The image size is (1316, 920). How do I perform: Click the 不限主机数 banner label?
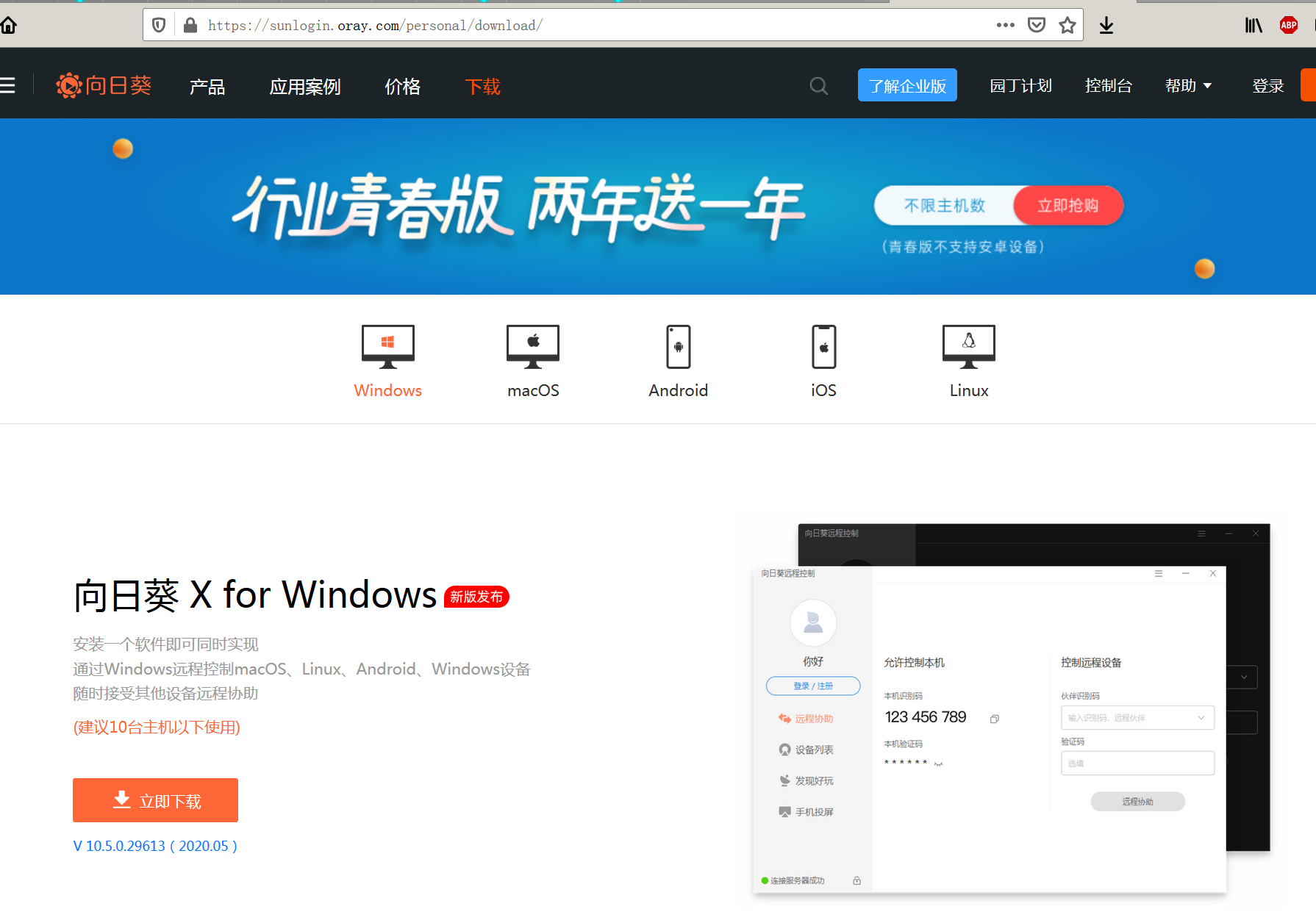pos(945,206)
